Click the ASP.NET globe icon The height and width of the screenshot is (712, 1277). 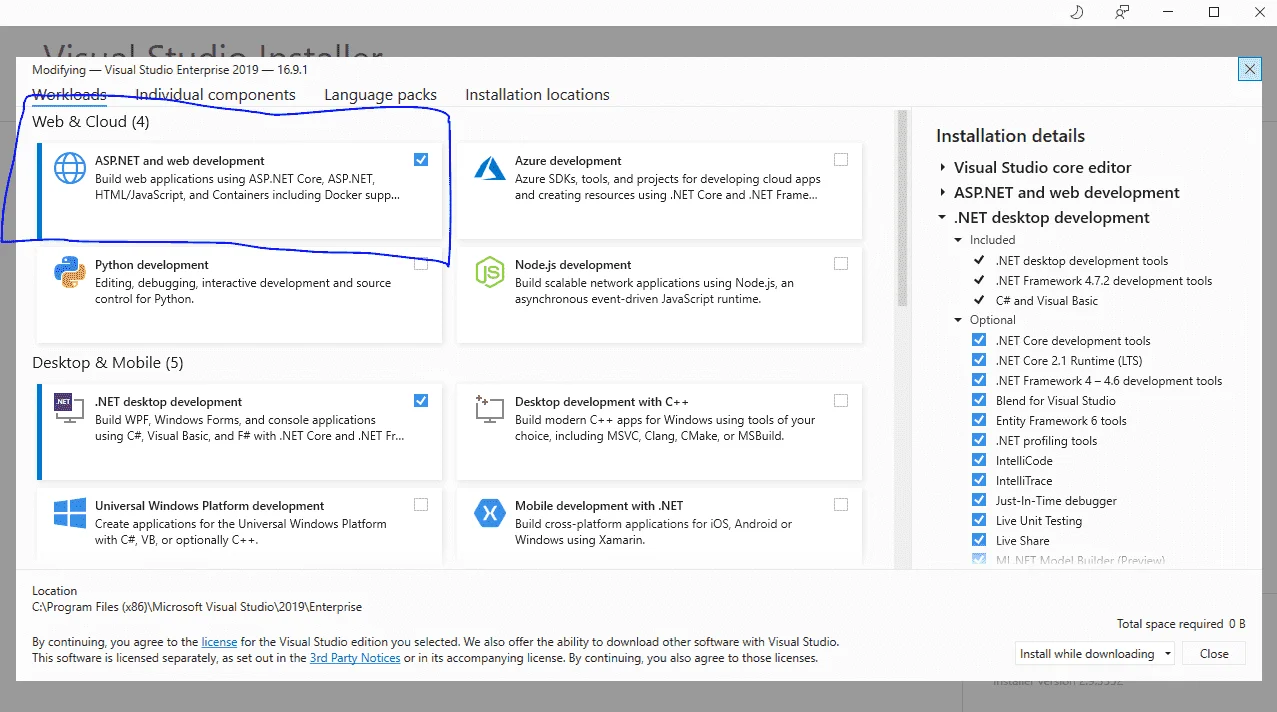click(x=70, y=169)
